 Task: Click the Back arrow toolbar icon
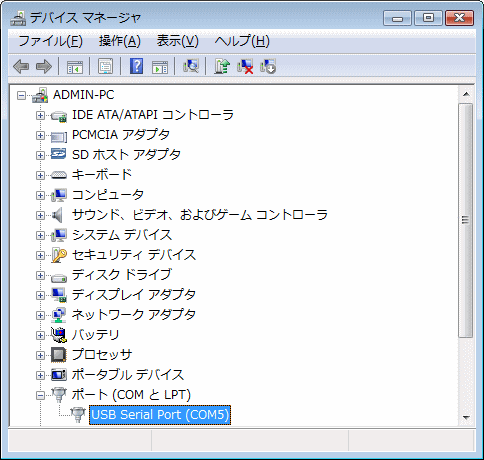pyautogui.click(x=21, y=66)
